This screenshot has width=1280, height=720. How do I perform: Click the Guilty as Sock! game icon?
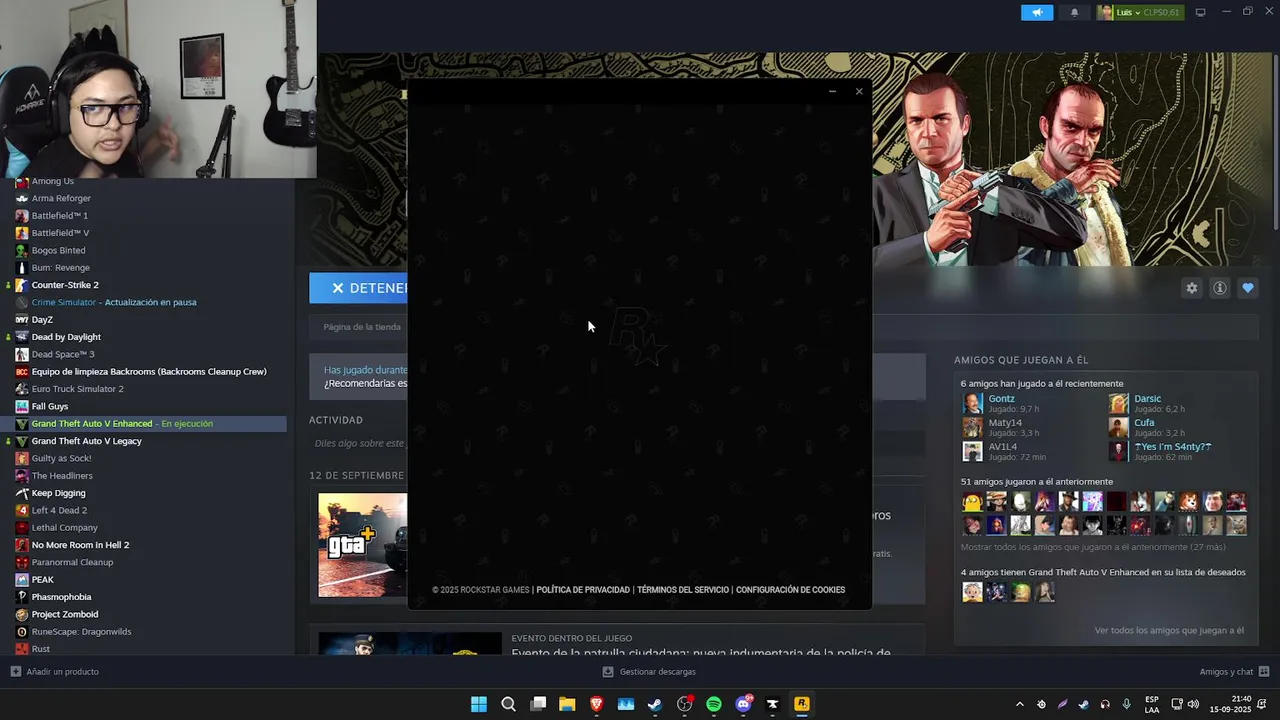click(22, 458)
